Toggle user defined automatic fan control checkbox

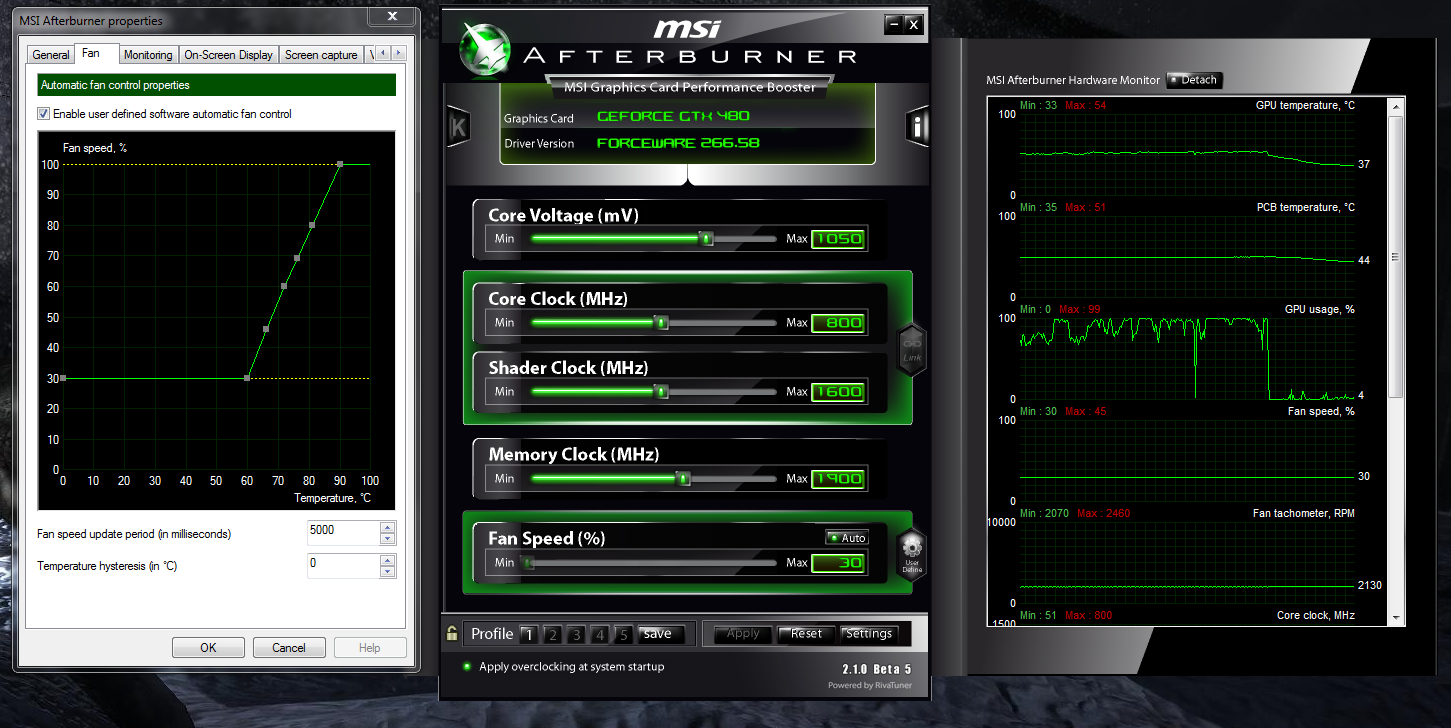[43, 114]
